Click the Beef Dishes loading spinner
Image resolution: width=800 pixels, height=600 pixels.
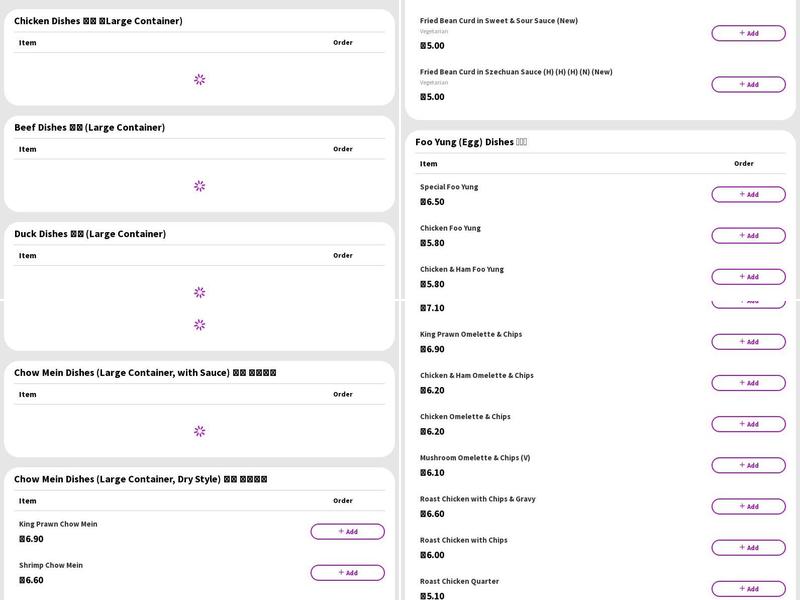tap(199, 186)
